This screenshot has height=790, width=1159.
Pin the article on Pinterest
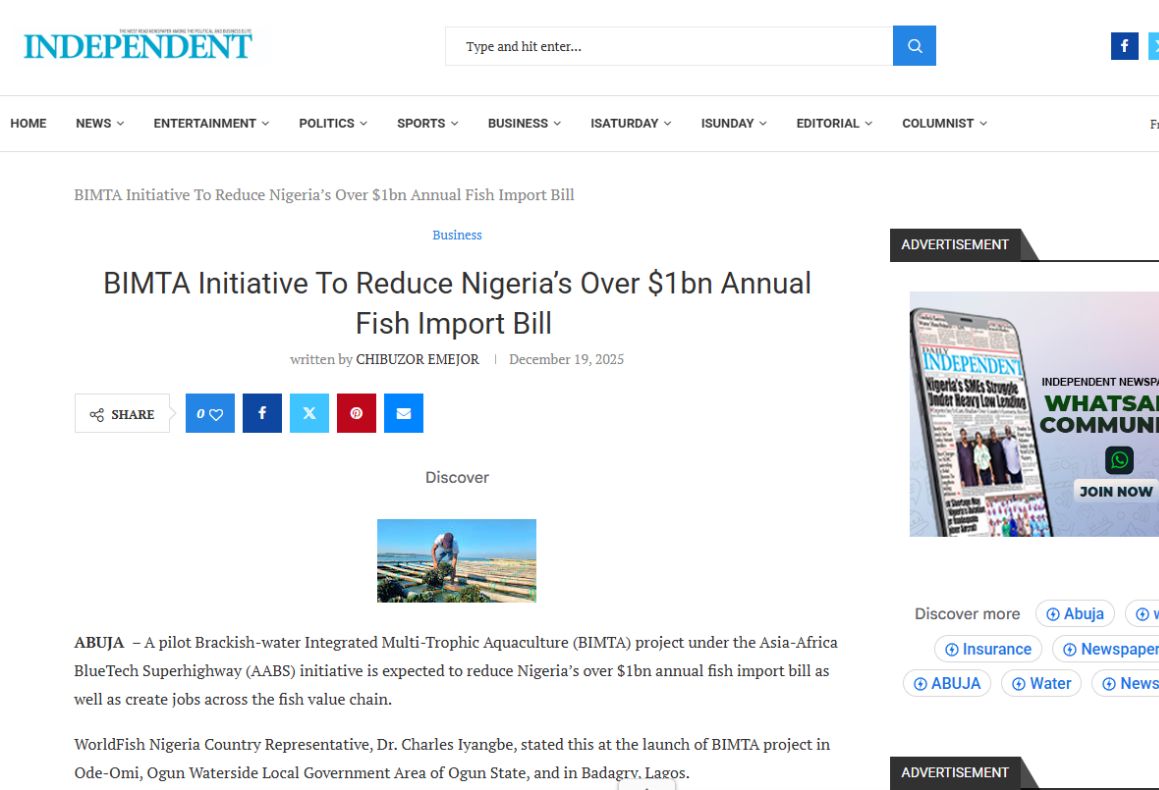(356, 414)
